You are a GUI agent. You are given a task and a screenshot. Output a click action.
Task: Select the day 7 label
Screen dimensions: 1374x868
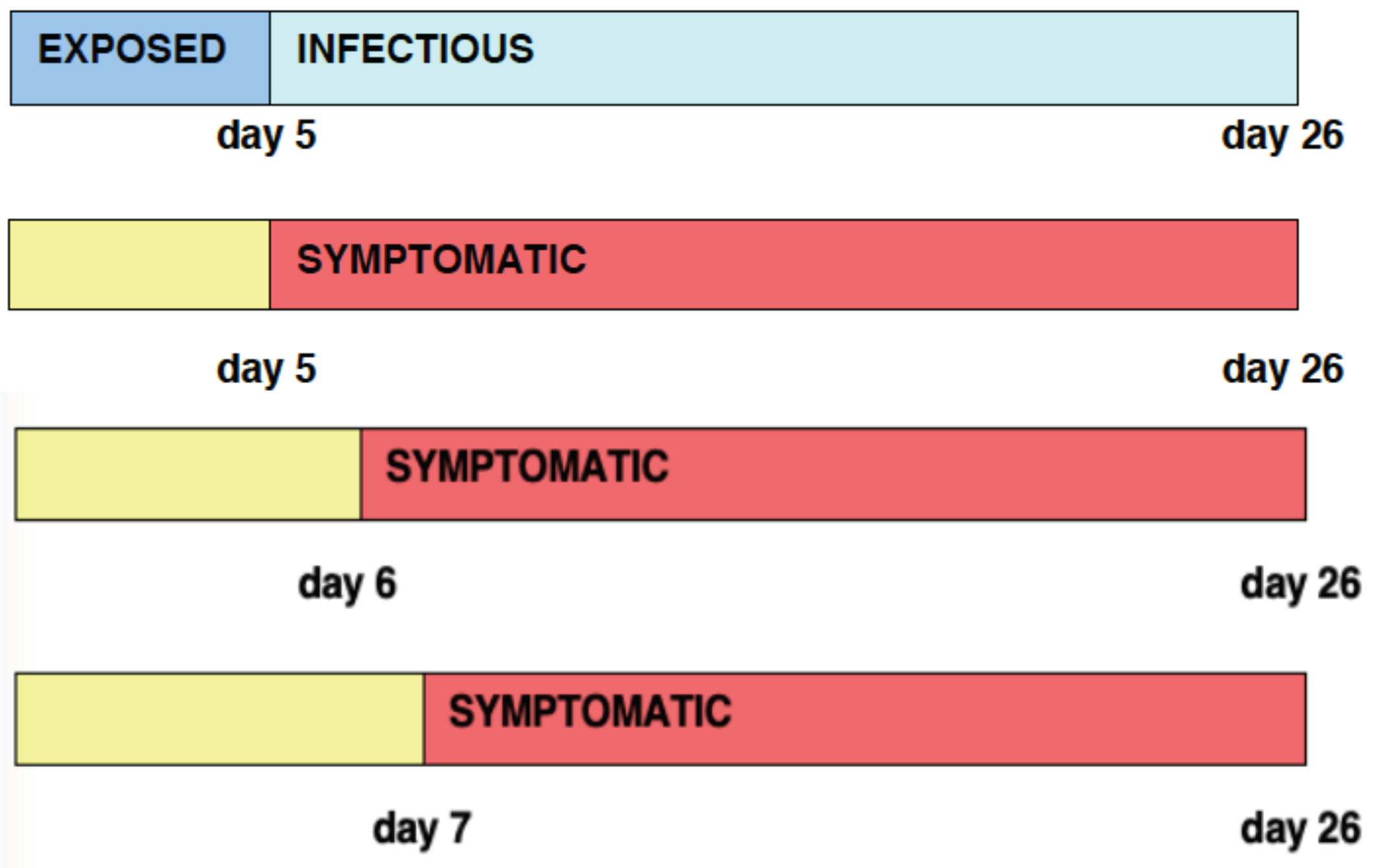point(421,829)
